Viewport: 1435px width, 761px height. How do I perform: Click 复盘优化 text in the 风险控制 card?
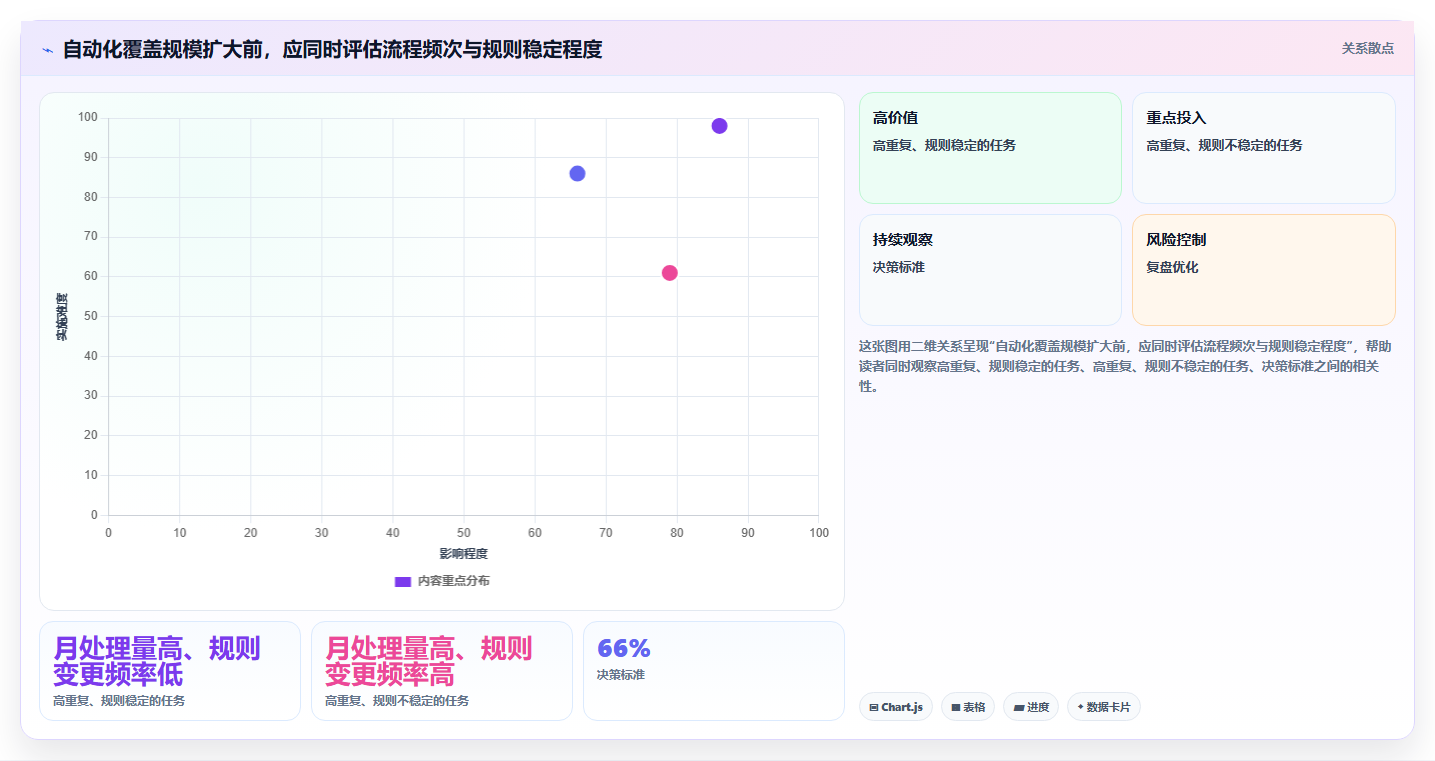[1172, 267]
